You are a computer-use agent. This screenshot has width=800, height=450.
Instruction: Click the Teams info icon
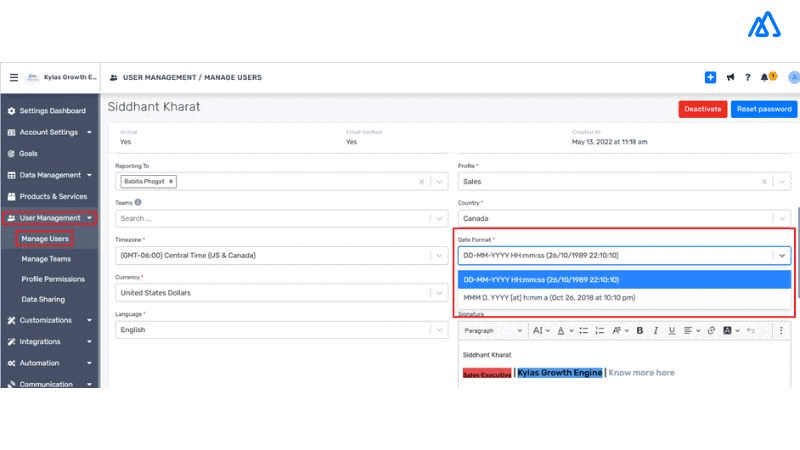point(138,202)
